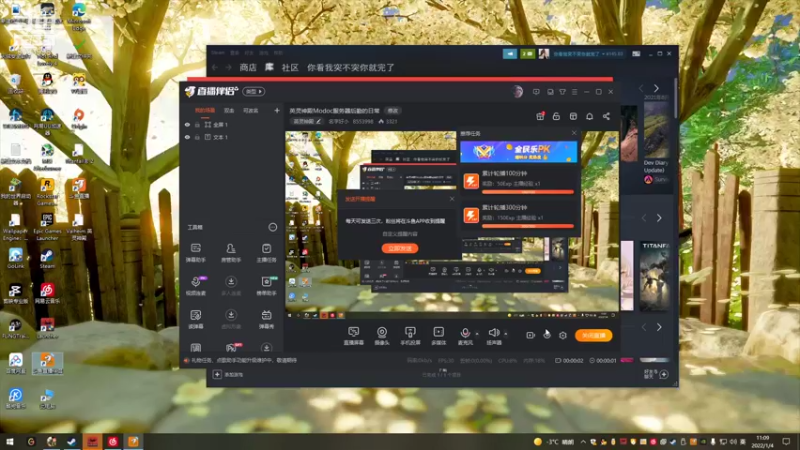Screen dimensions: 800x450
Task: Open the notification bell
Action: [589, 116]
